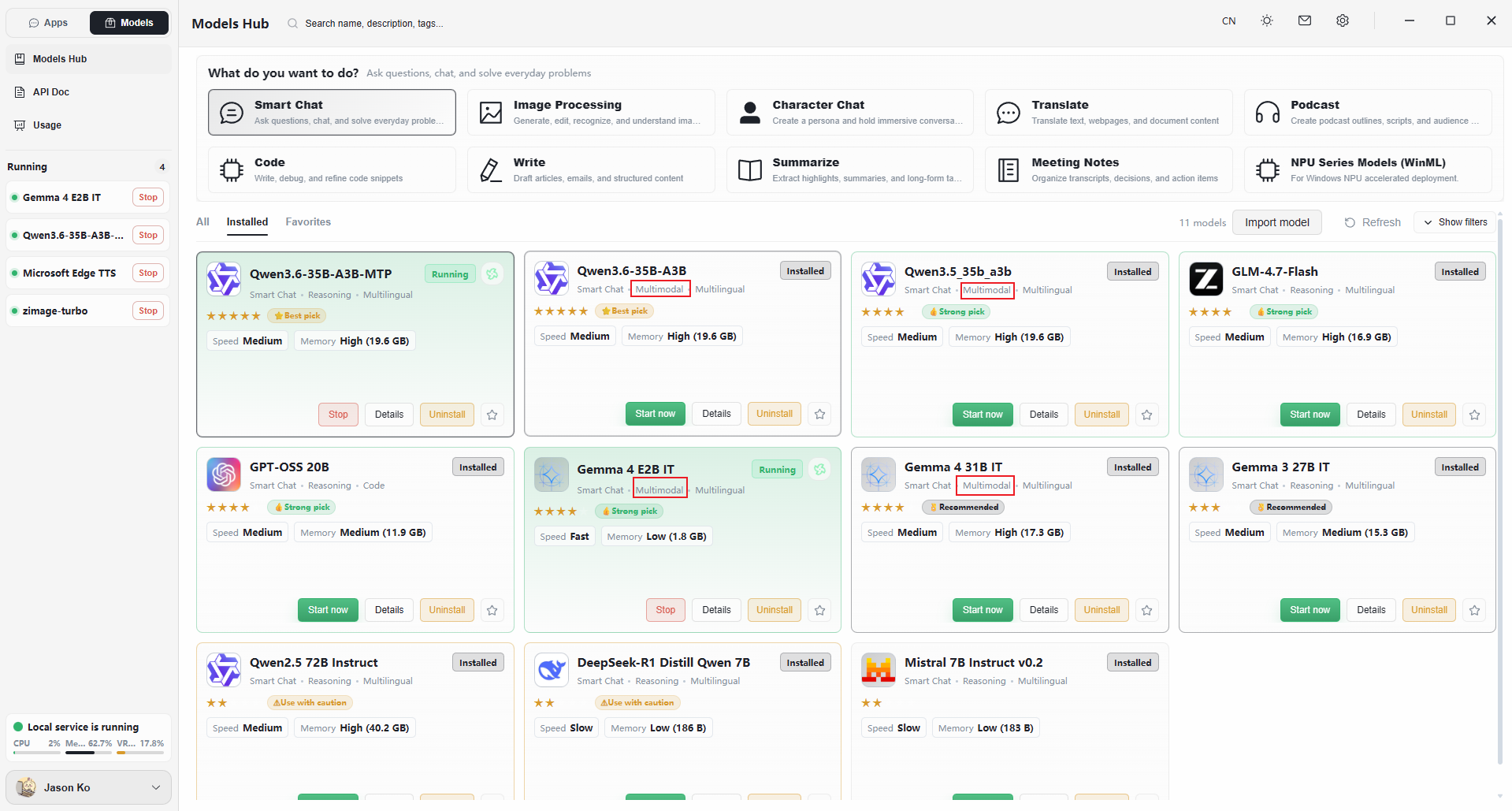This screenshot has height=811, width=1512.
Task: Open the Apps tab
Action: click(48, 23)
